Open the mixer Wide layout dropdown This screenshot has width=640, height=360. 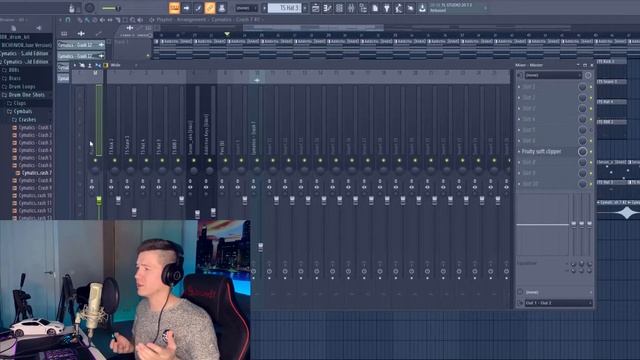tap(124, 65)
